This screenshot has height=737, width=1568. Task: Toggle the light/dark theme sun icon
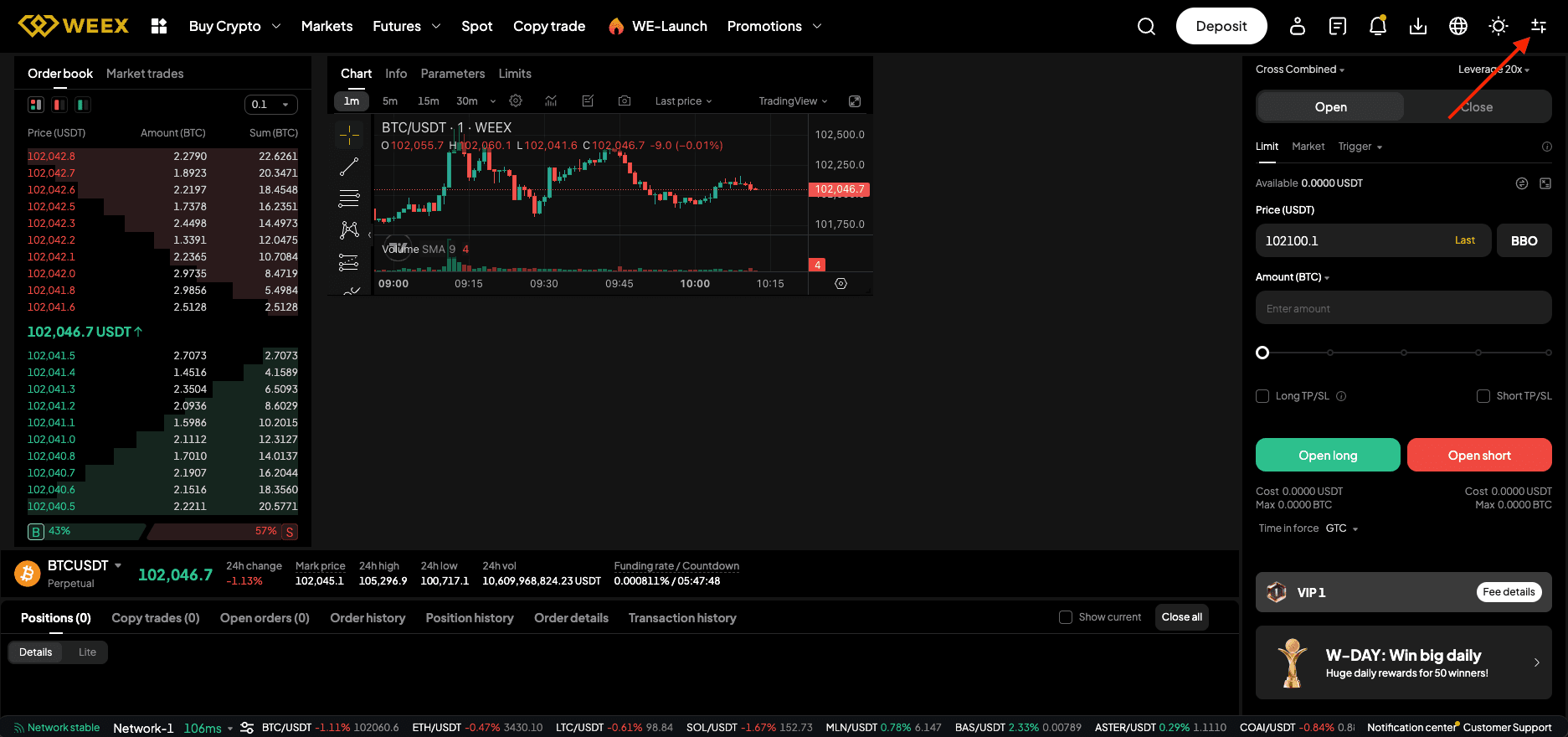click(x=1499, y=27)
